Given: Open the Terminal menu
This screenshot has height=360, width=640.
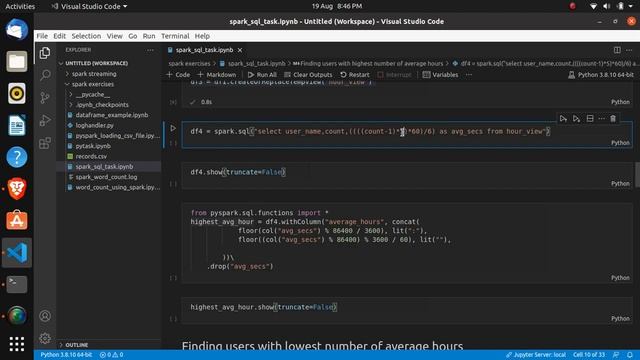Looking at the screenshot, I should coord(175,36).
